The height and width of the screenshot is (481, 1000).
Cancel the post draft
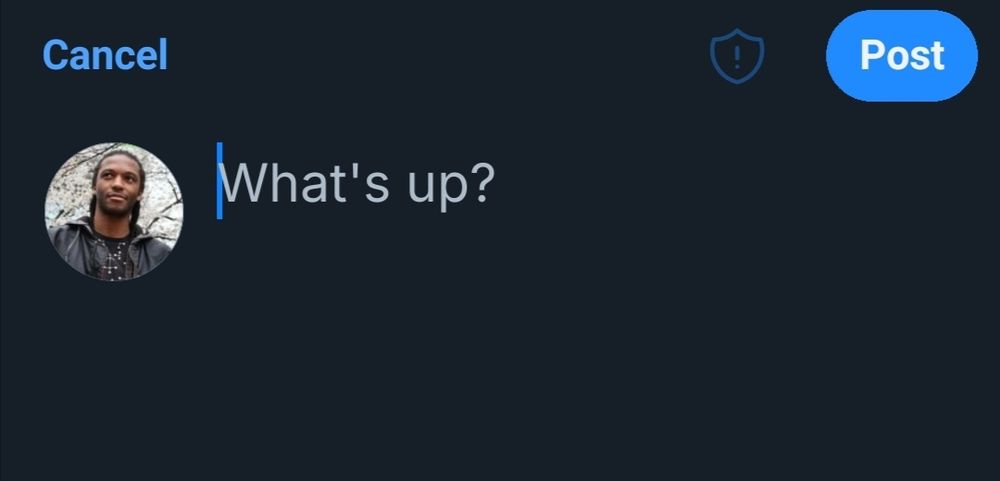(105, 55)
